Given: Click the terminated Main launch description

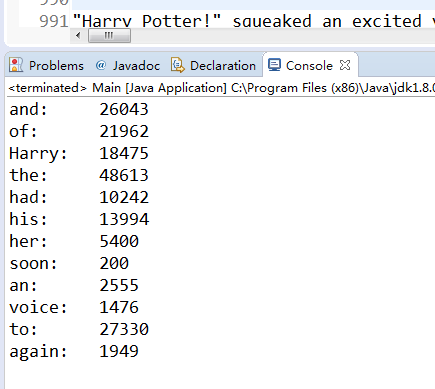Looking at the screenshot, I should (x=221, y=88).
